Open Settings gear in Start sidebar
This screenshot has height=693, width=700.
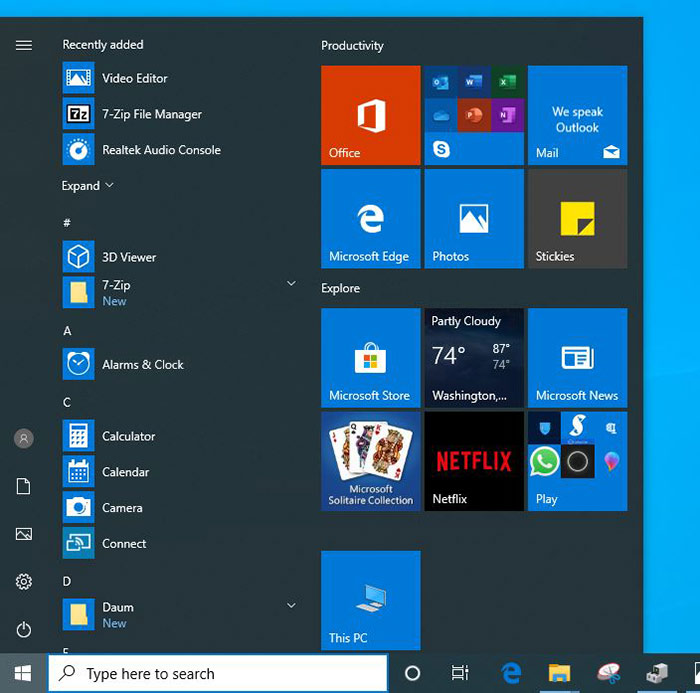click(24, 581)
